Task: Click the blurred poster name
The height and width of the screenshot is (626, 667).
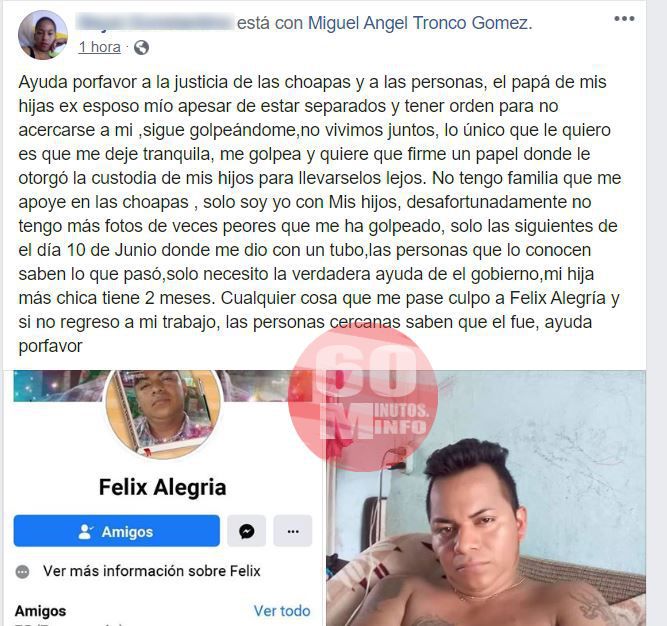Action: click(x=155, y=22)
